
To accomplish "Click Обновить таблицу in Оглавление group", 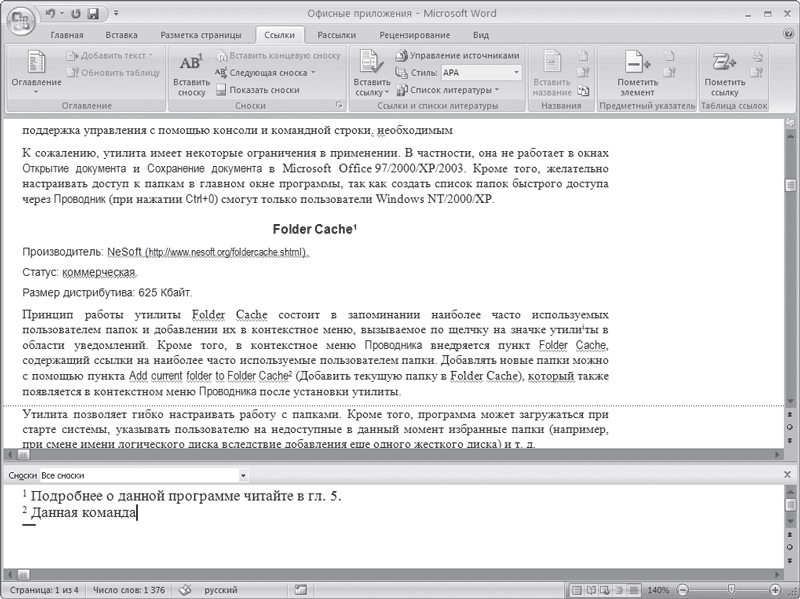I will click(113, 72).
